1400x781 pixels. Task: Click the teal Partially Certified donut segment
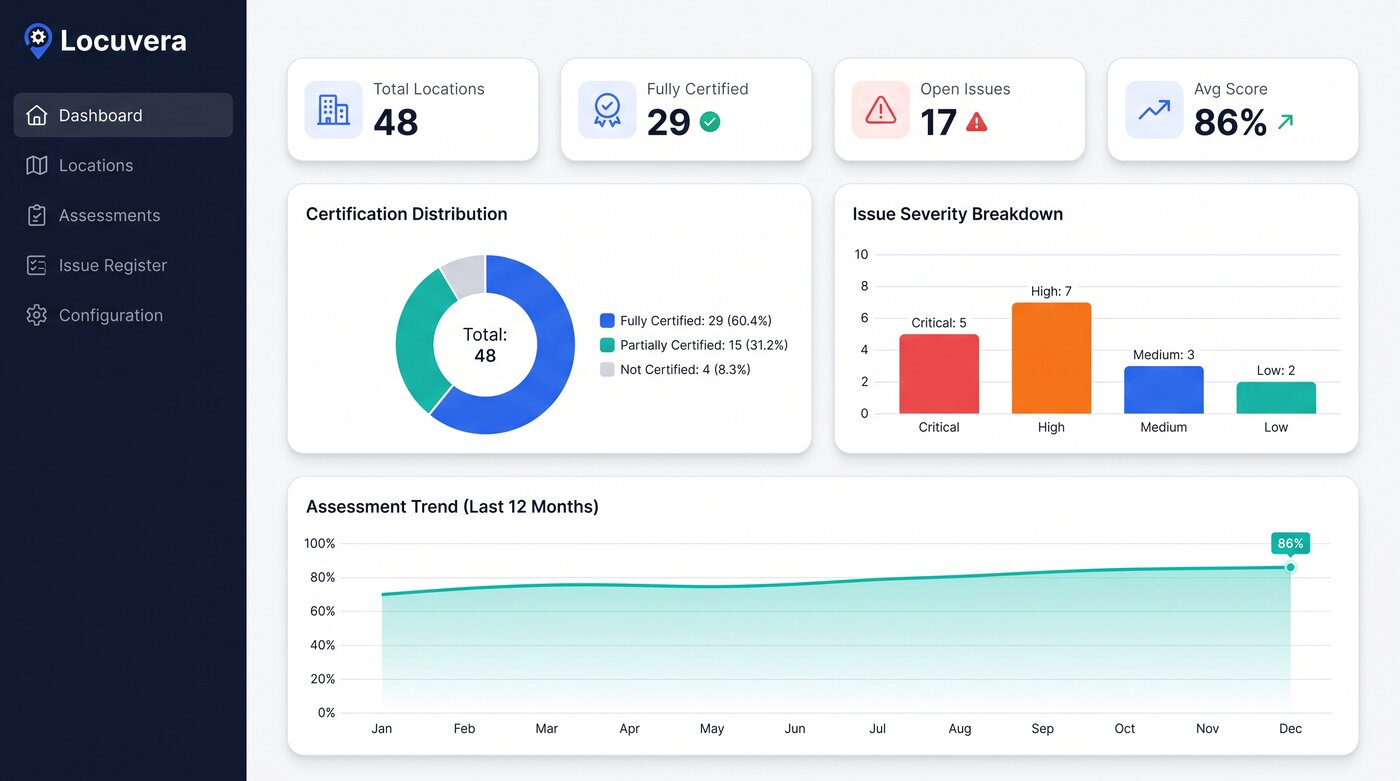(x=417, y=345)
